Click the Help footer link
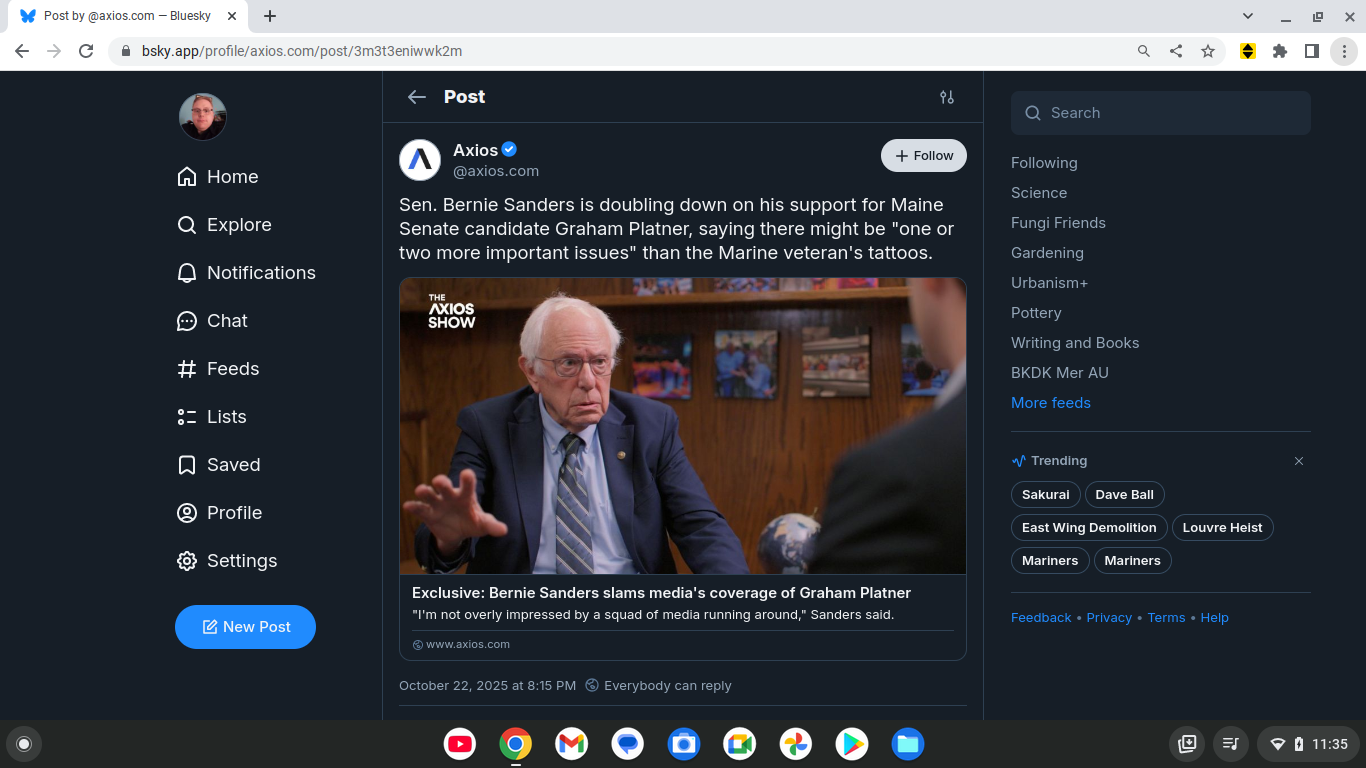Screen dimensions: 1366x768 [x=1214, y=618]
